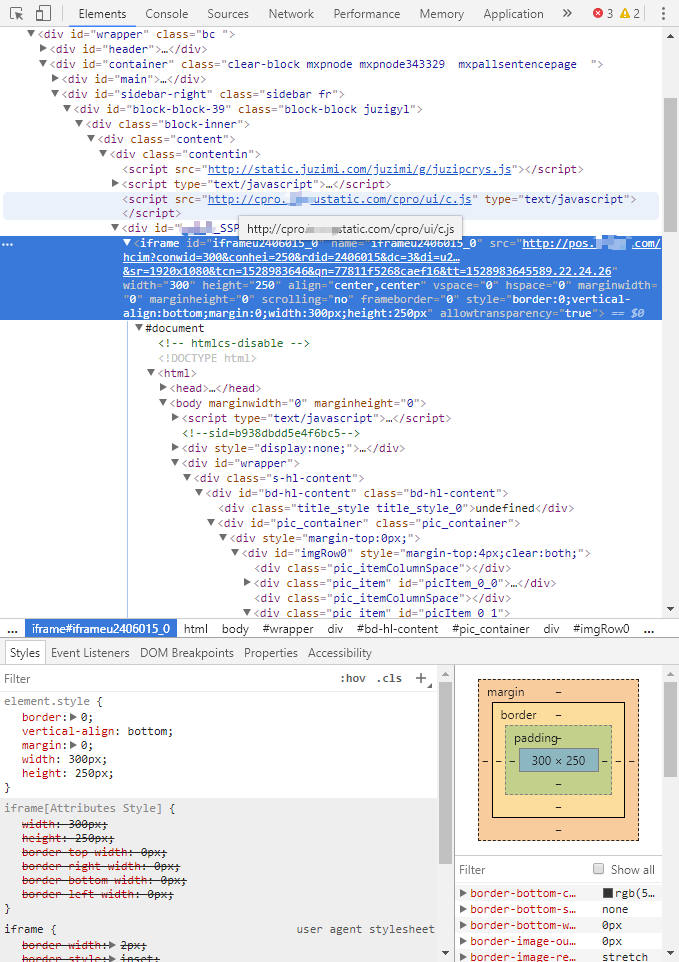
Task: Click the yellow warning count icon
Action: (625, 14)
